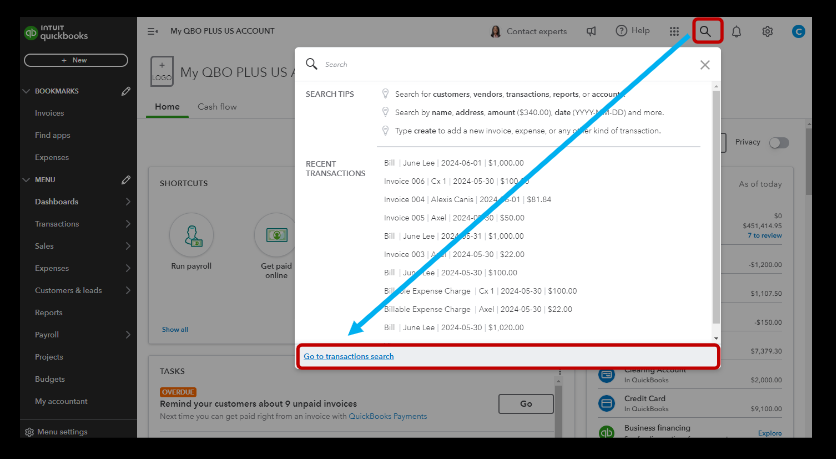Click the add logo placeholder
The width and height of the screenshot is (836, 459).
(162, 71)
